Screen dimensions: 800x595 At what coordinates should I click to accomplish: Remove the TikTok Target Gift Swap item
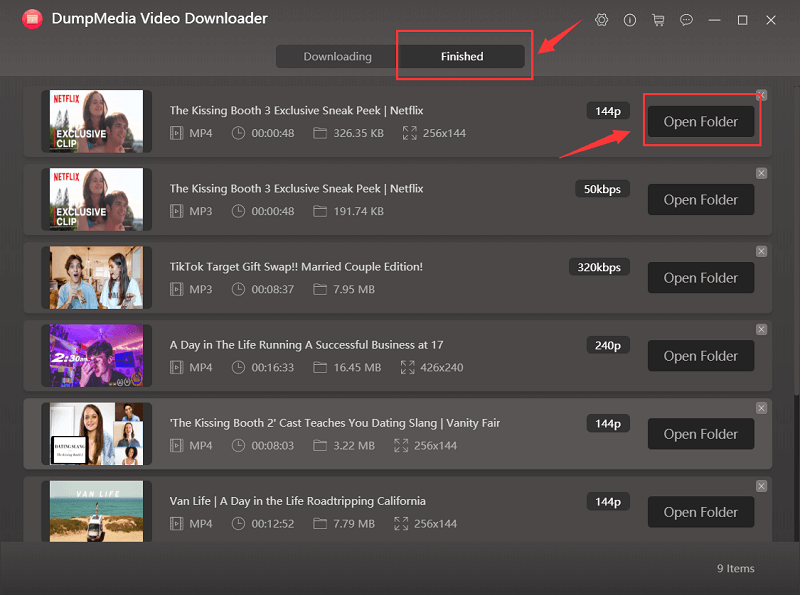pyautogui.click(x=761, y=251)
